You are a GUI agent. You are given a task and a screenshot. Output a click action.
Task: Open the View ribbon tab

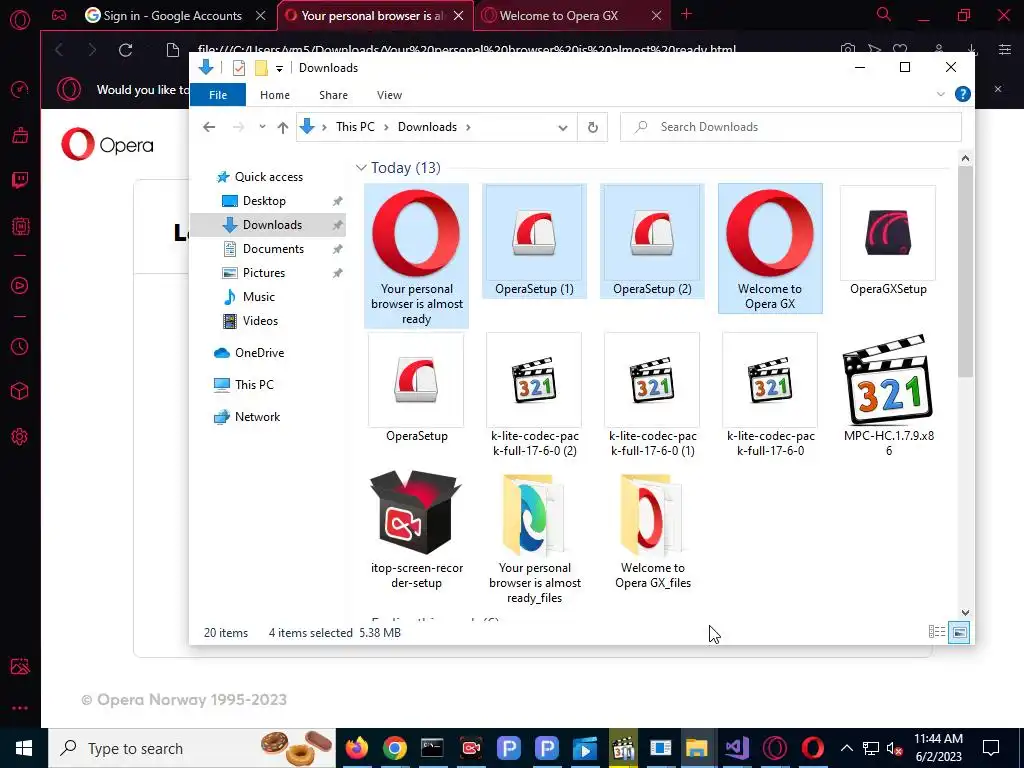tap(389, 95)
